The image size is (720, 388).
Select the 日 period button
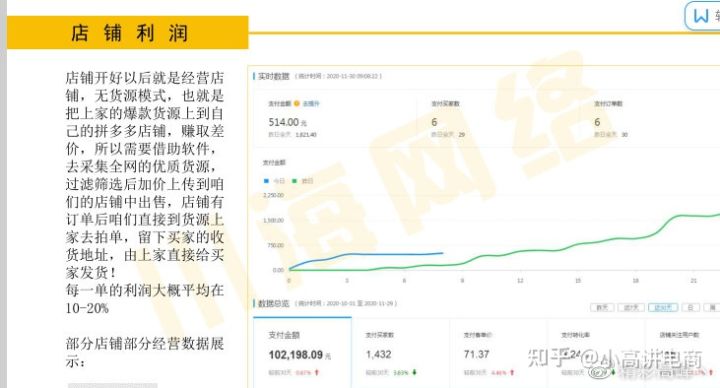[691, 308]
